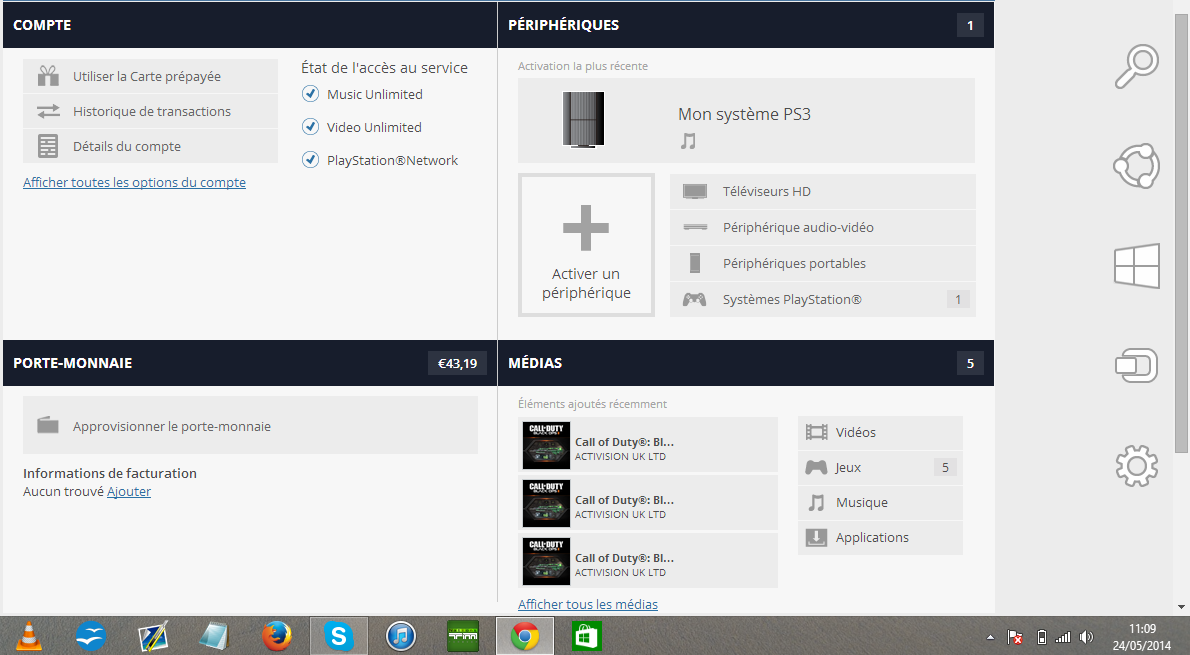Open the Devices charm
1190x655 pixels.
point(1137,365)
